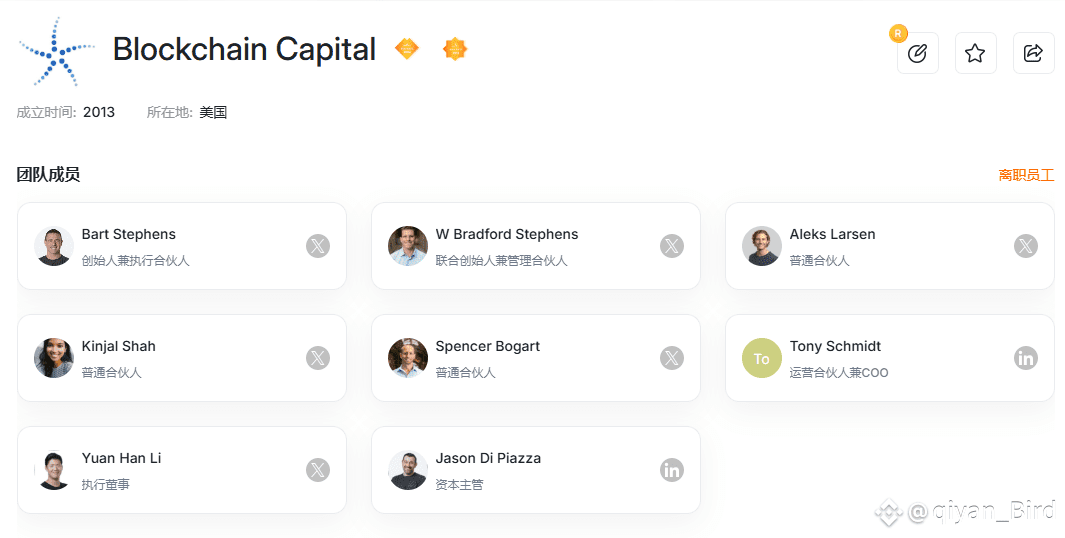Click the second orange badge beside title

[455, 49]
